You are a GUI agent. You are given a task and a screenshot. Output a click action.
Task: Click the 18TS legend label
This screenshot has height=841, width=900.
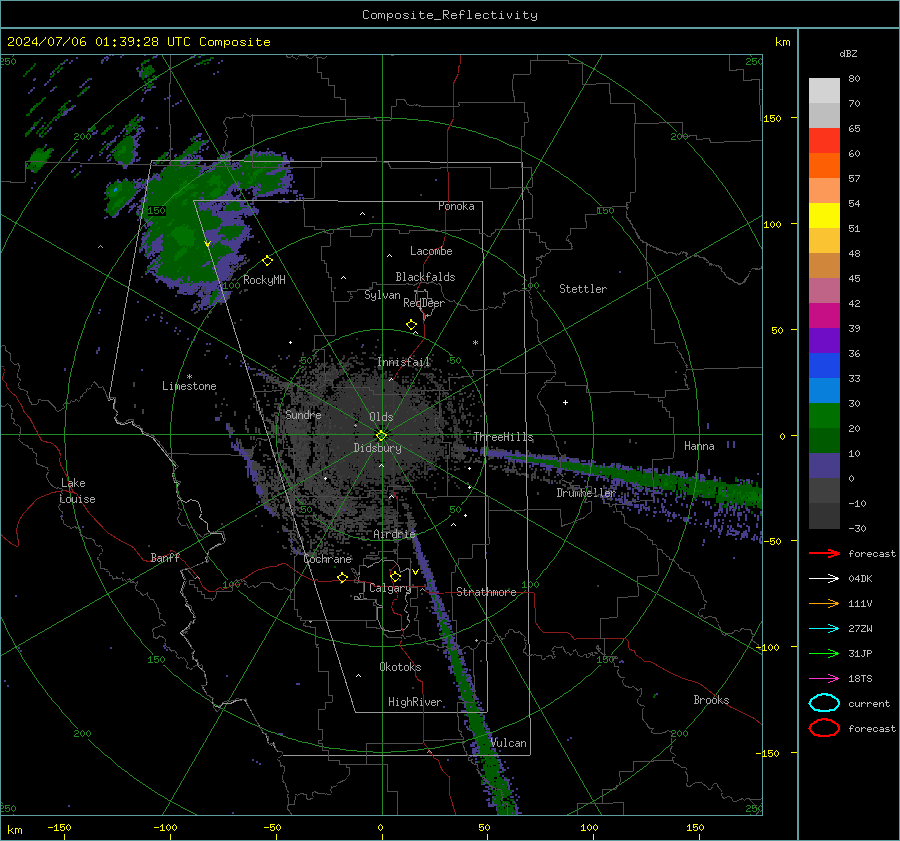tap(860, 679)
